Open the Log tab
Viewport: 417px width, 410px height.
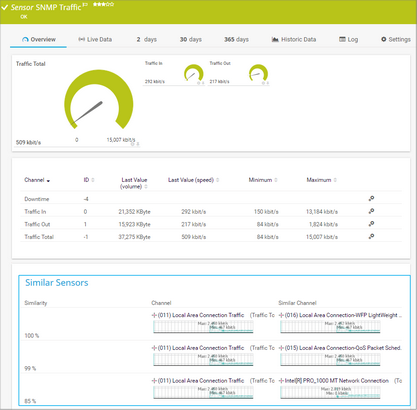click(349, 39)
